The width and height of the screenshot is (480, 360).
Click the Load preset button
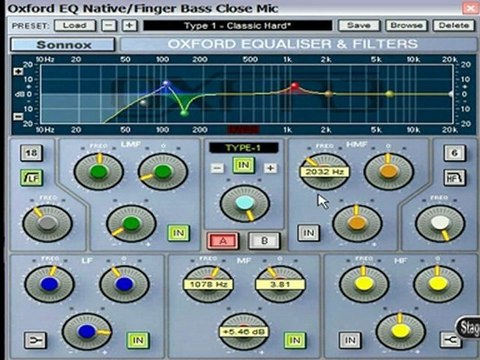point(75,26)
